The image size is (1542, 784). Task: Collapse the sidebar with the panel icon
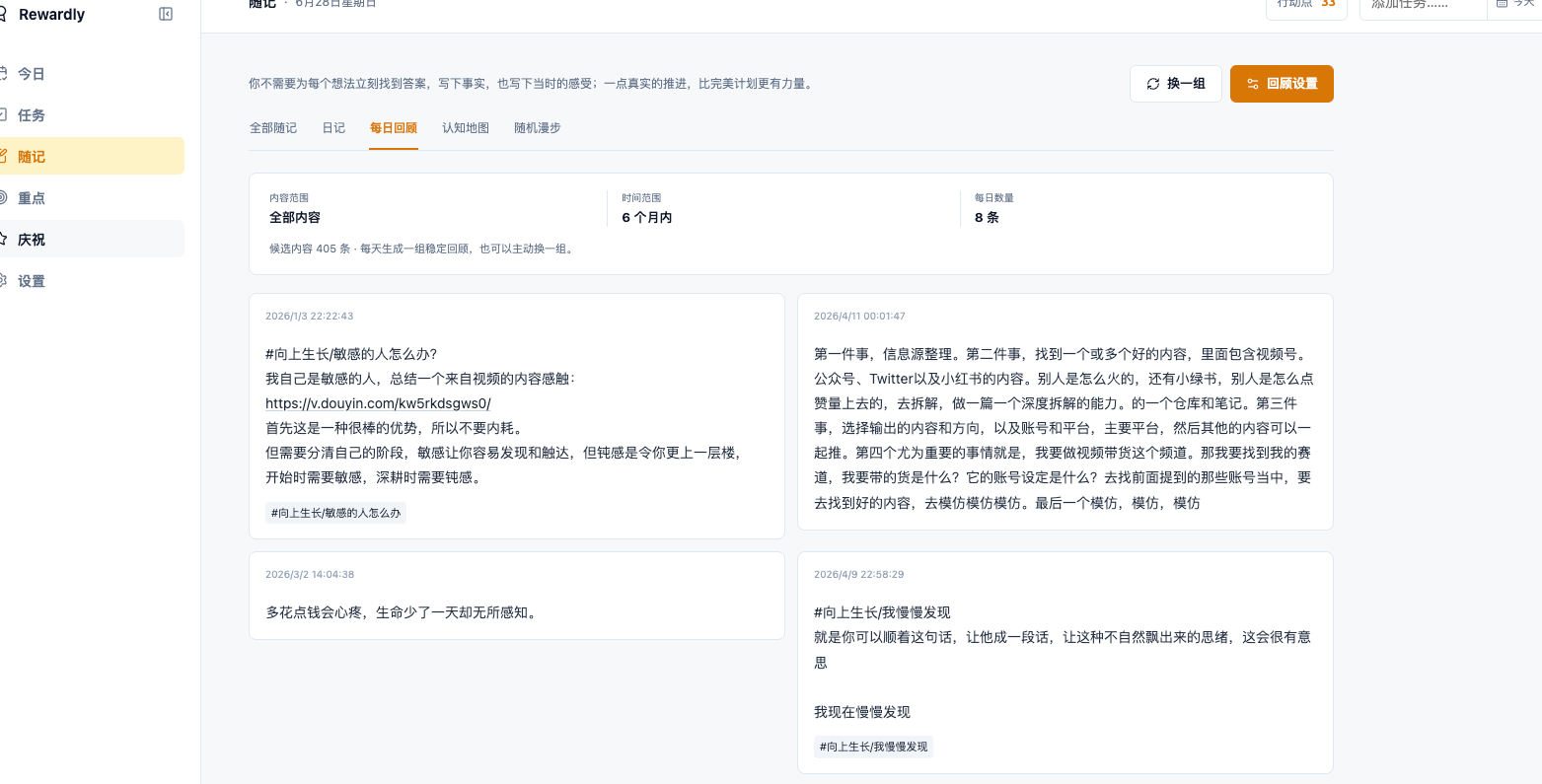pyautogui.click(x=166, y=14)
